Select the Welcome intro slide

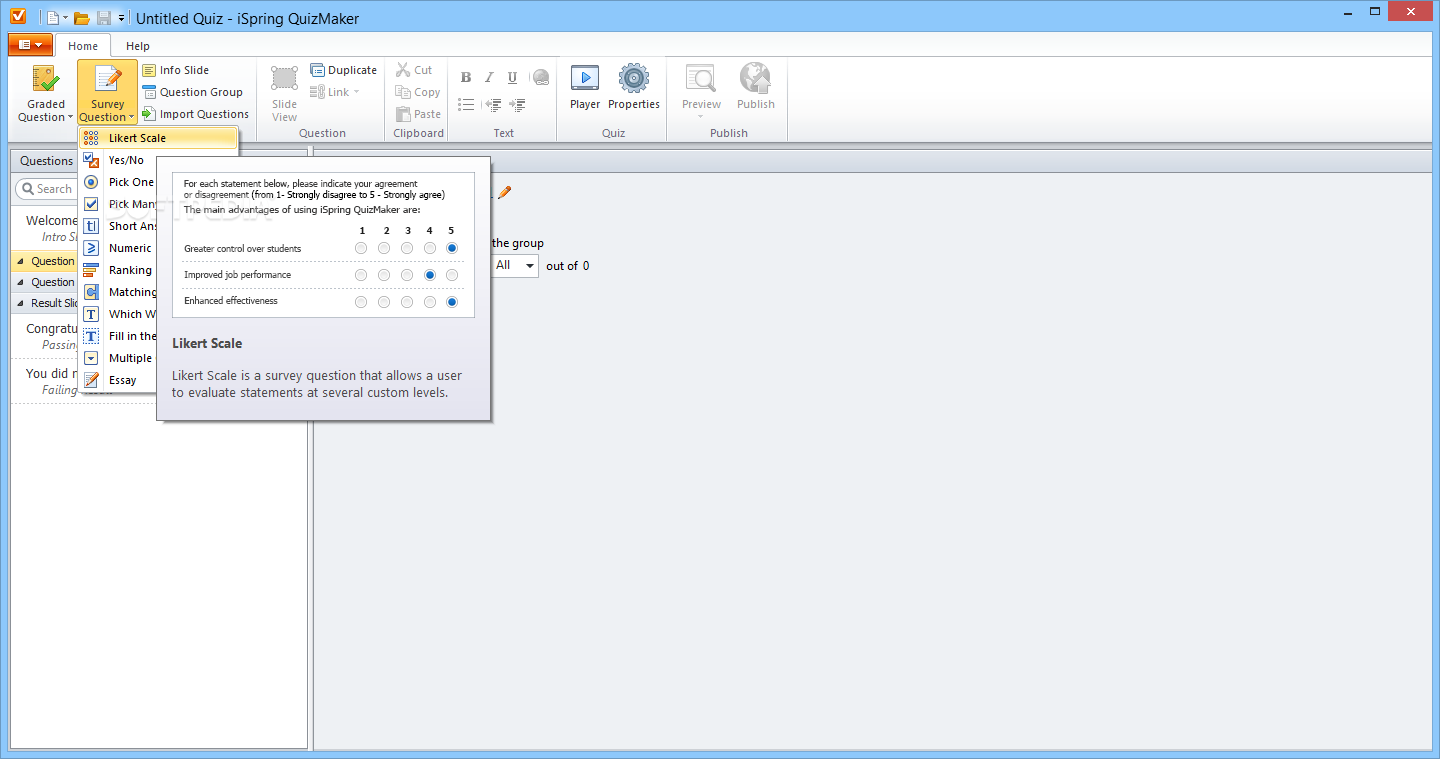click(46, 228)
